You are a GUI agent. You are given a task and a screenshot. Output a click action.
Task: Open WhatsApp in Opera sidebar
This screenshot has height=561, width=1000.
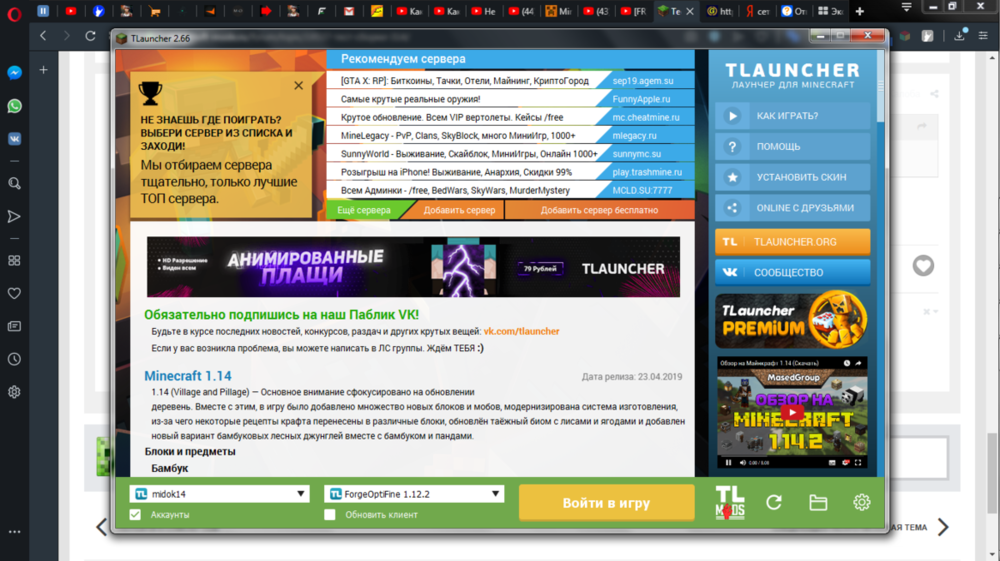pyautogui.click(x=14, y=106)
